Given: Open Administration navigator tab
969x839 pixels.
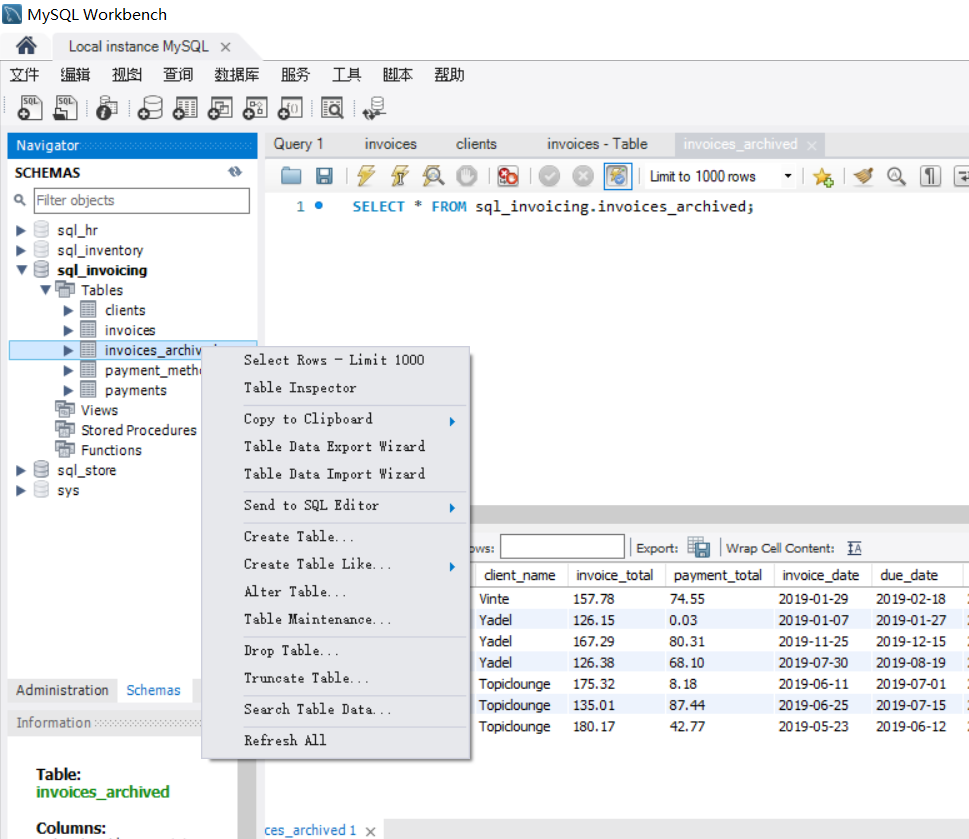Looking at the screenshot, I should coord(62,690).
